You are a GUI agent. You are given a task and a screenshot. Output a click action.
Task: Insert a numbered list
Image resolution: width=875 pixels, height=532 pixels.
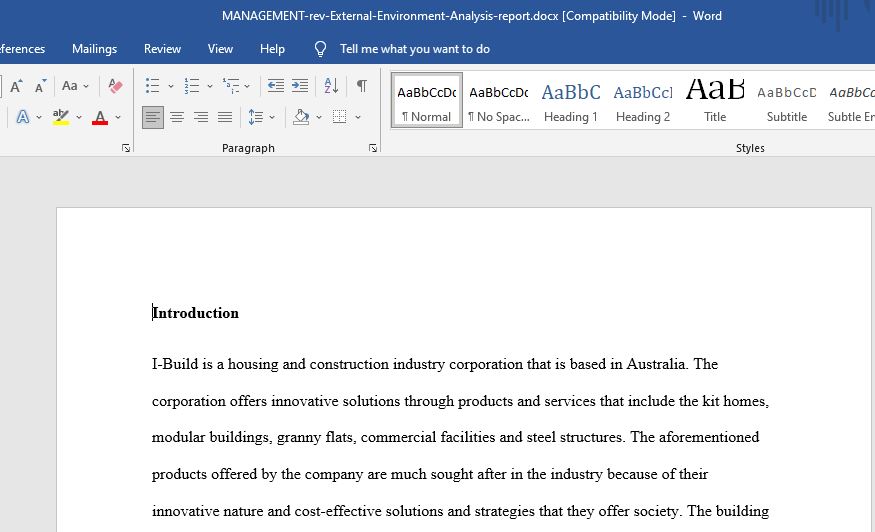[192, 86]
